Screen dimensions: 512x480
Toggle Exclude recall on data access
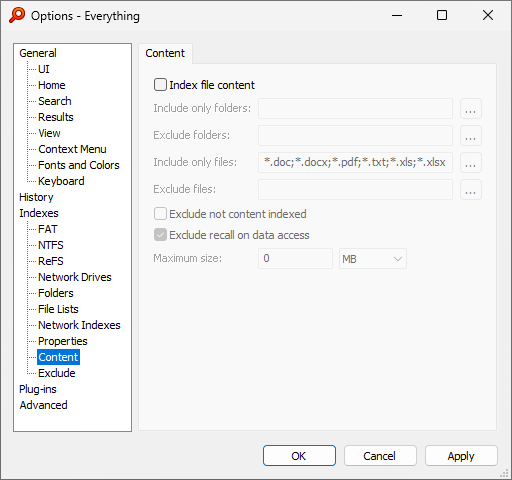tap(160, 235)
